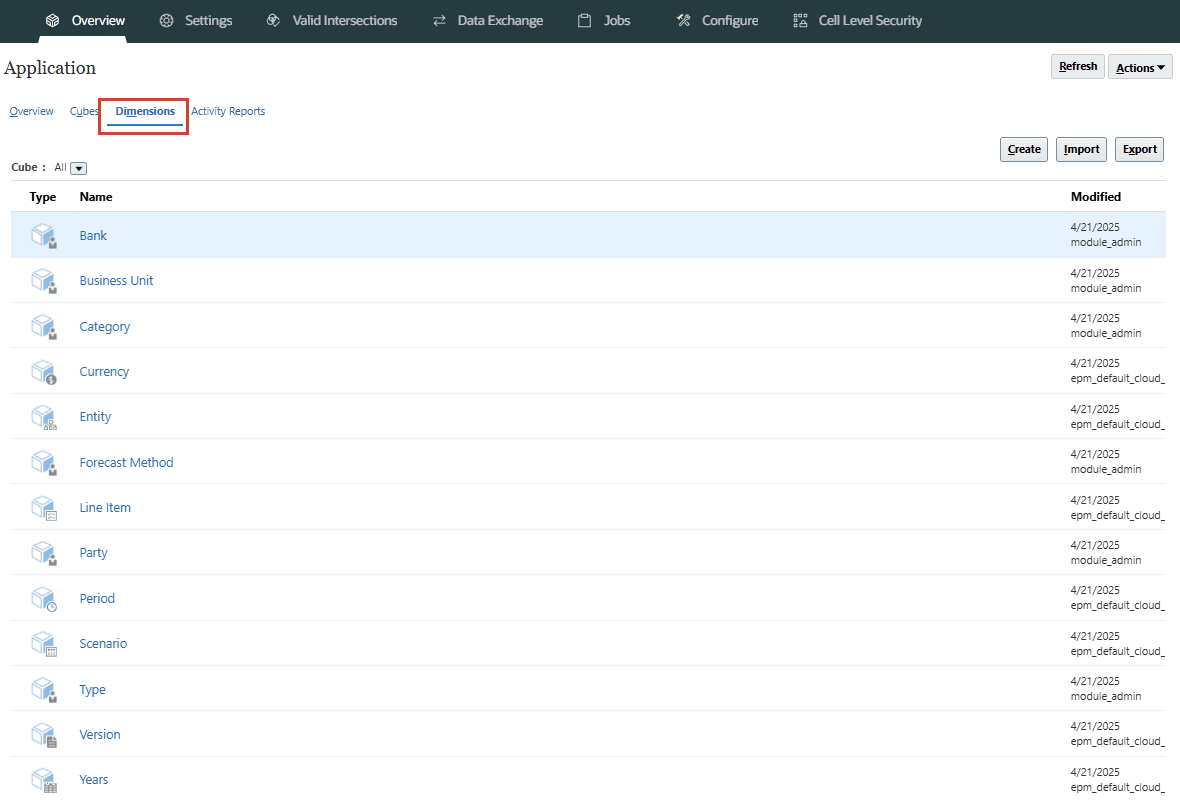Open the Bank dimension link
Viewport: 1180px width, 800px height.
point(93,236)
